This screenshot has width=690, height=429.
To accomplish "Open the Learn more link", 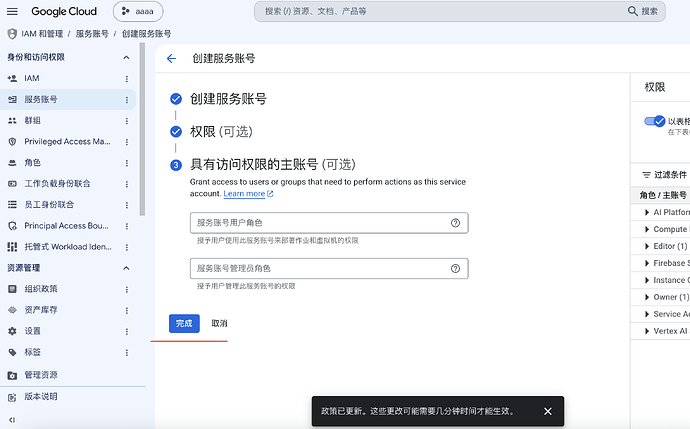I will (x=248, y=194).
